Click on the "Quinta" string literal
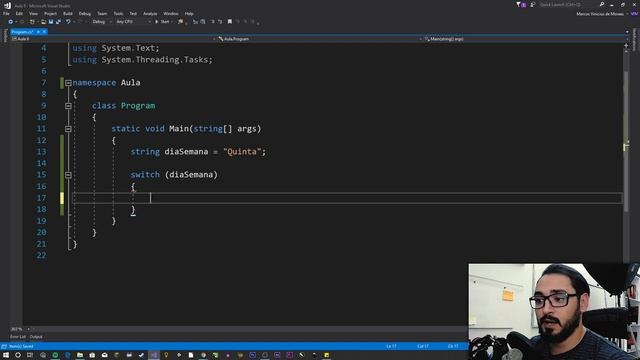This screenshot has width=640, height=360. (242, 152)
